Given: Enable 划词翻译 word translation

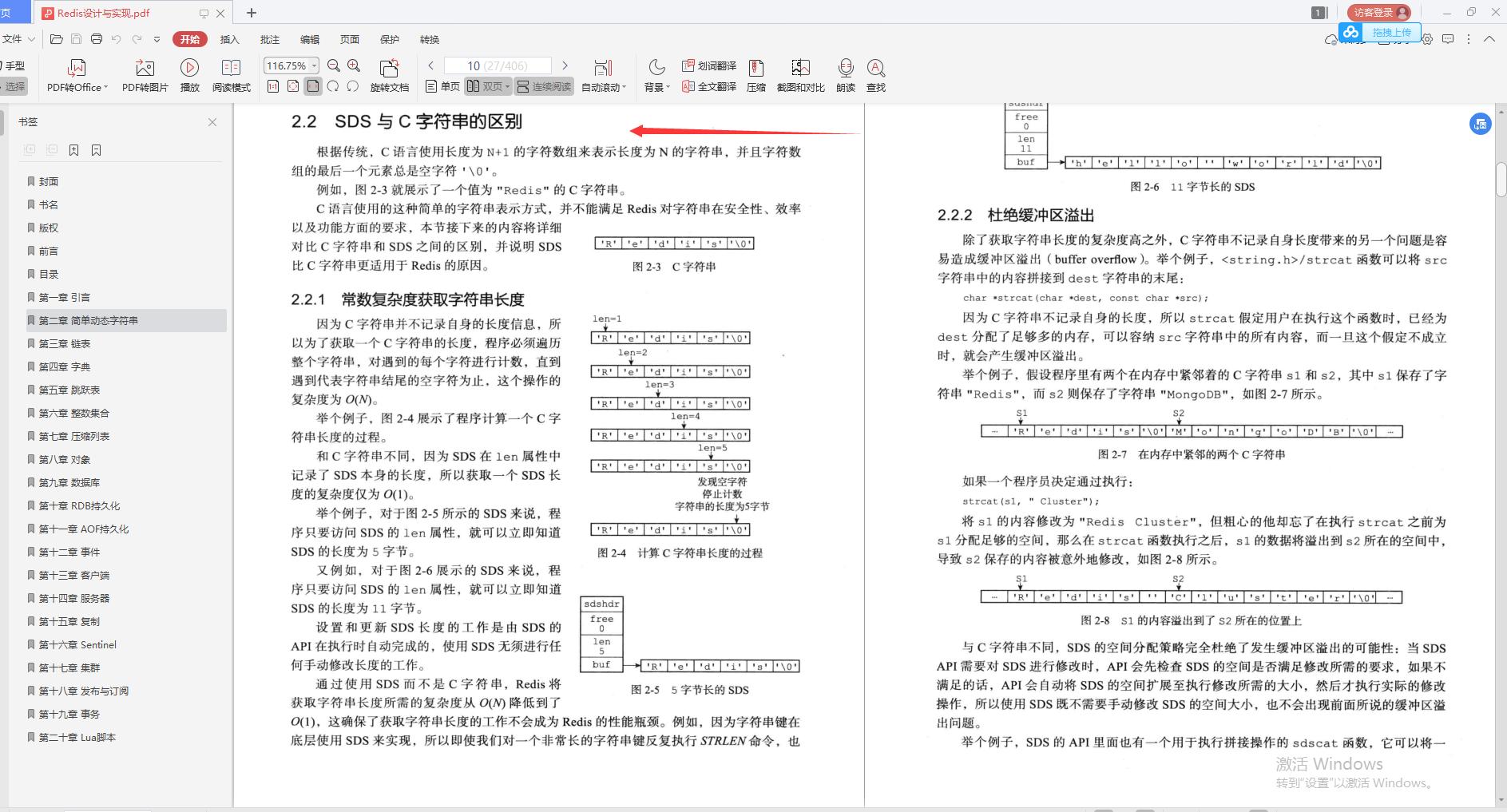Looking at the screenshot, I should tap(709, 65).
